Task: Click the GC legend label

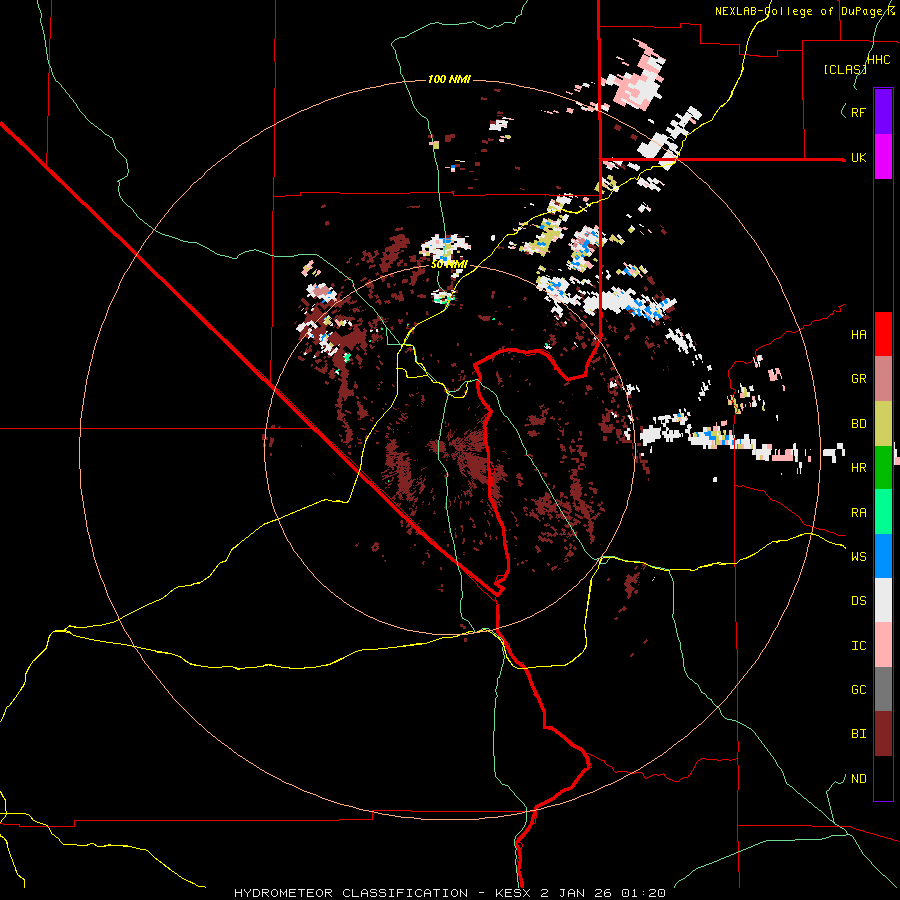Action: [x=858, y=690]
